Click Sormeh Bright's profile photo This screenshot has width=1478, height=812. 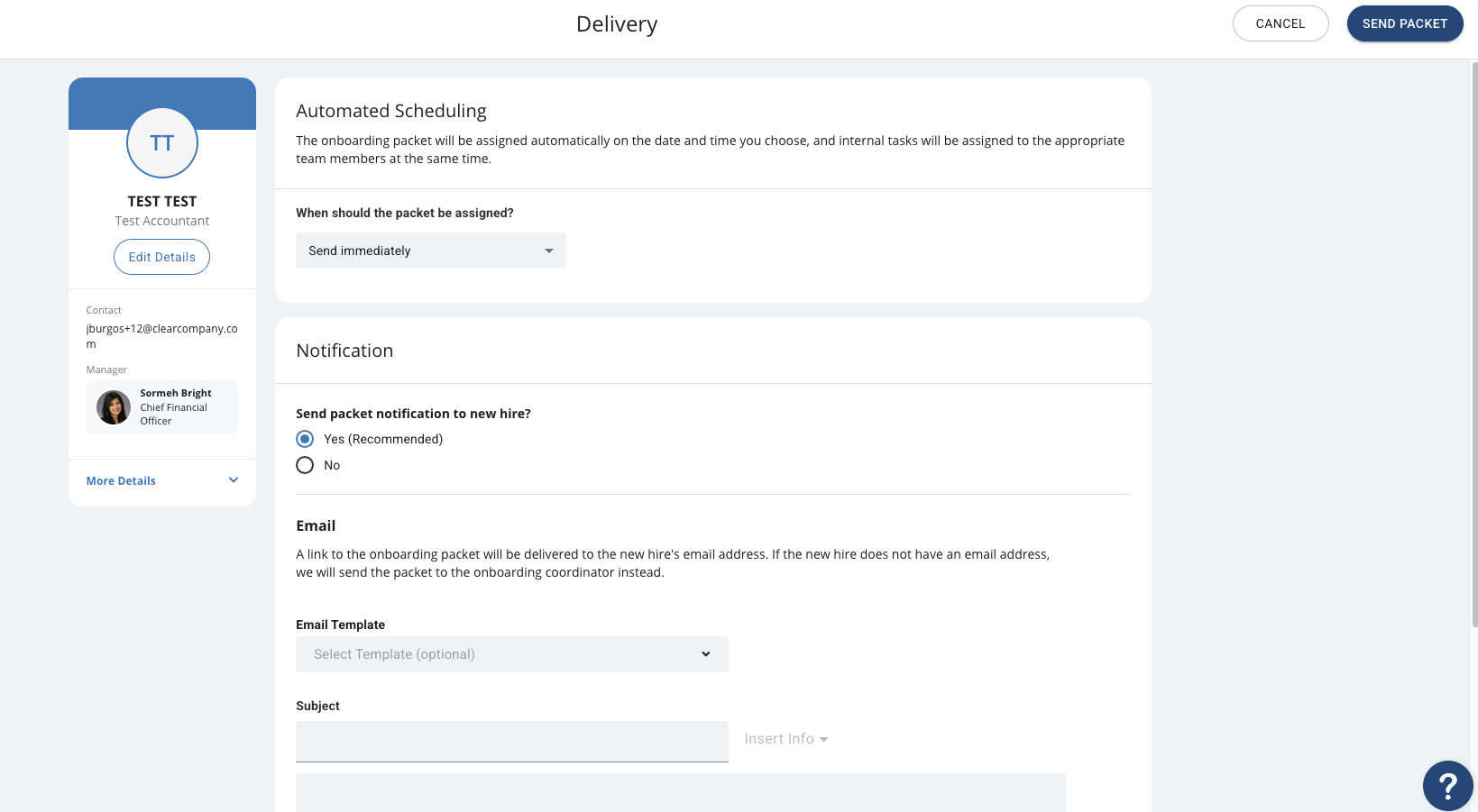pos(114,407)
